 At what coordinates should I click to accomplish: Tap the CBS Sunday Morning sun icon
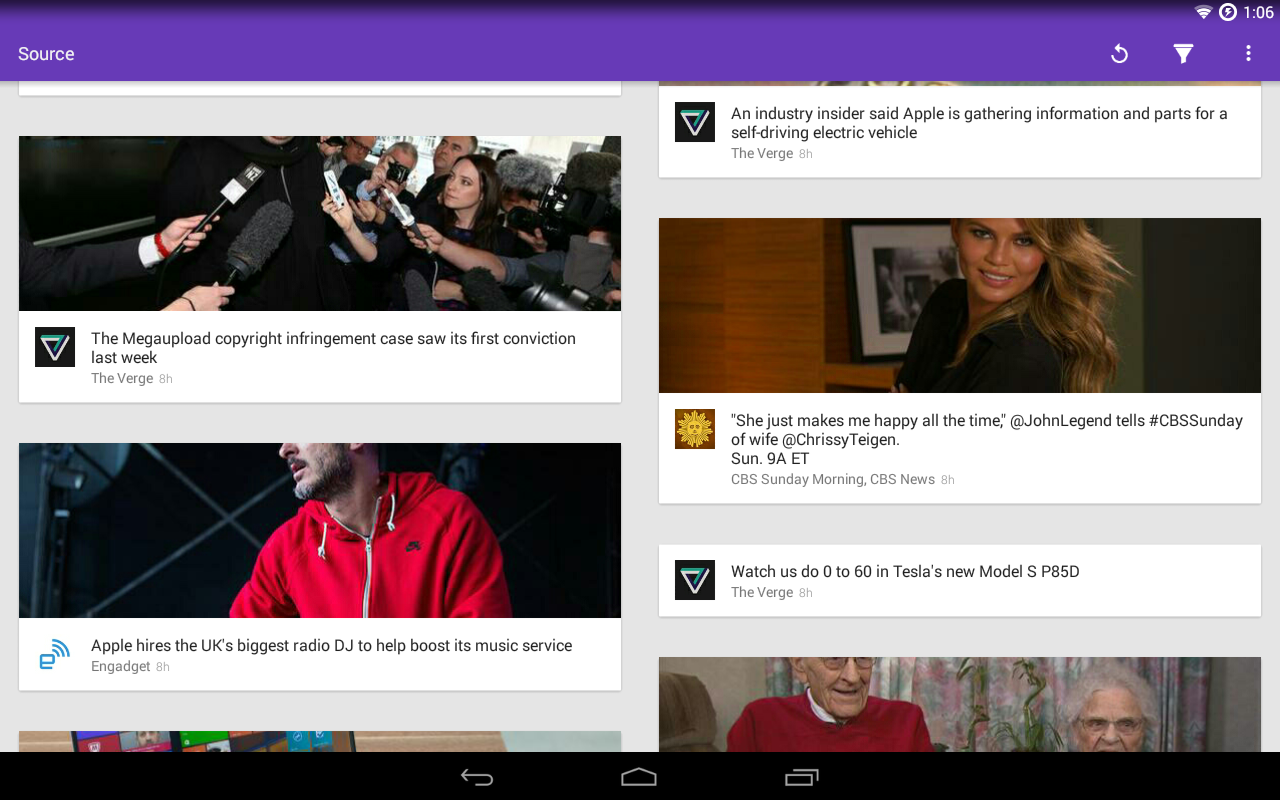695,428
